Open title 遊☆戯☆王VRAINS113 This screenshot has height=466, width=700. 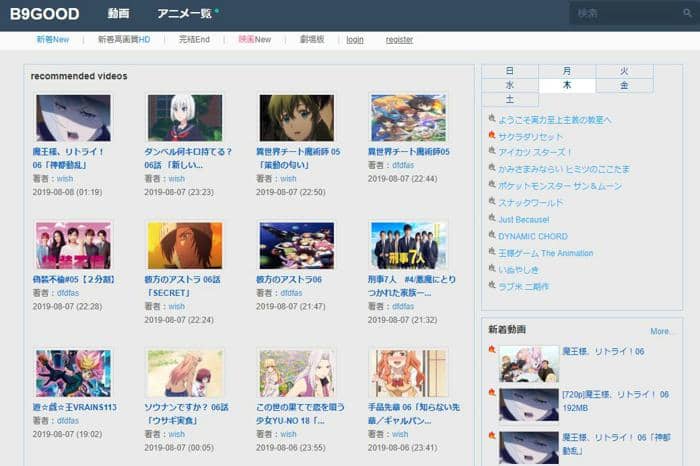(x=75, y=407)
